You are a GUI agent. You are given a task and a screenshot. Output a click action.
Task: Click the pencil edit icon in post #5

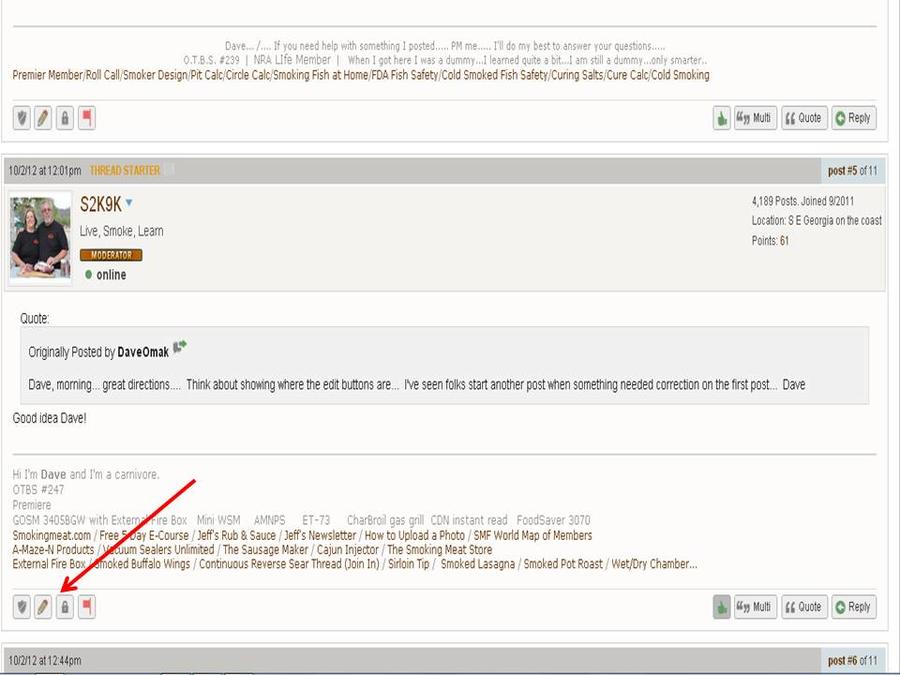click(43, 607)
